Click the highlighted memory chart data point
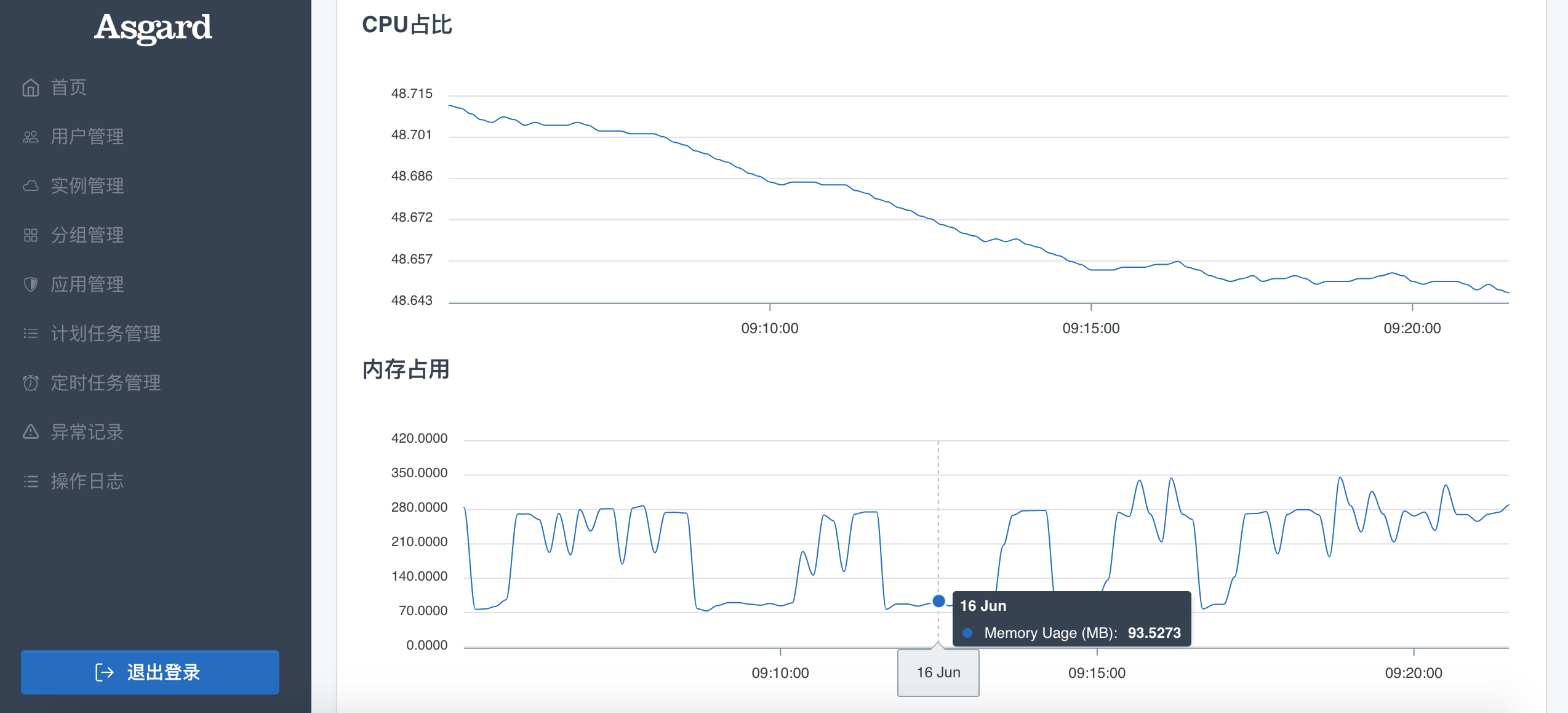 [x=938, y=601]
